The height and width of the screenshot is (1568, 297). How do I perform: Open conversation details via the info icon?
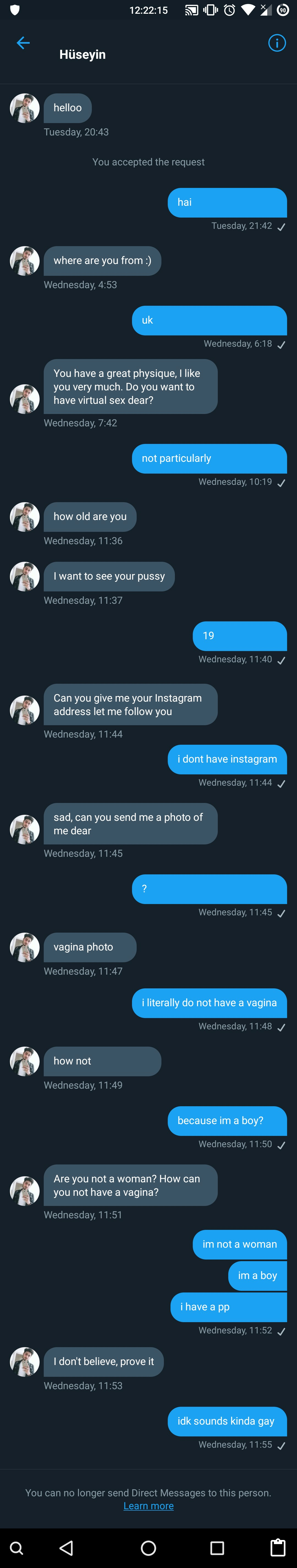click(x=277, y=43)
